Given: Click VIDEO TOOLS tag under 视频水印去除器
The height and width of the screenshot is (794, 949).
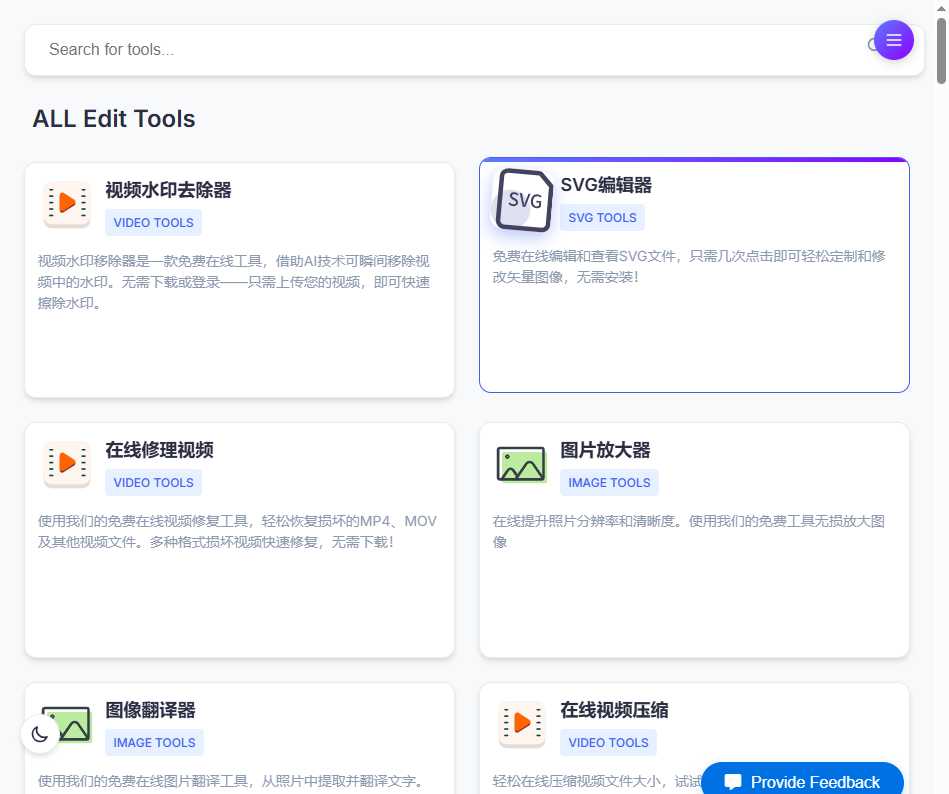Looking at the screenshot, I should point(153,222).
